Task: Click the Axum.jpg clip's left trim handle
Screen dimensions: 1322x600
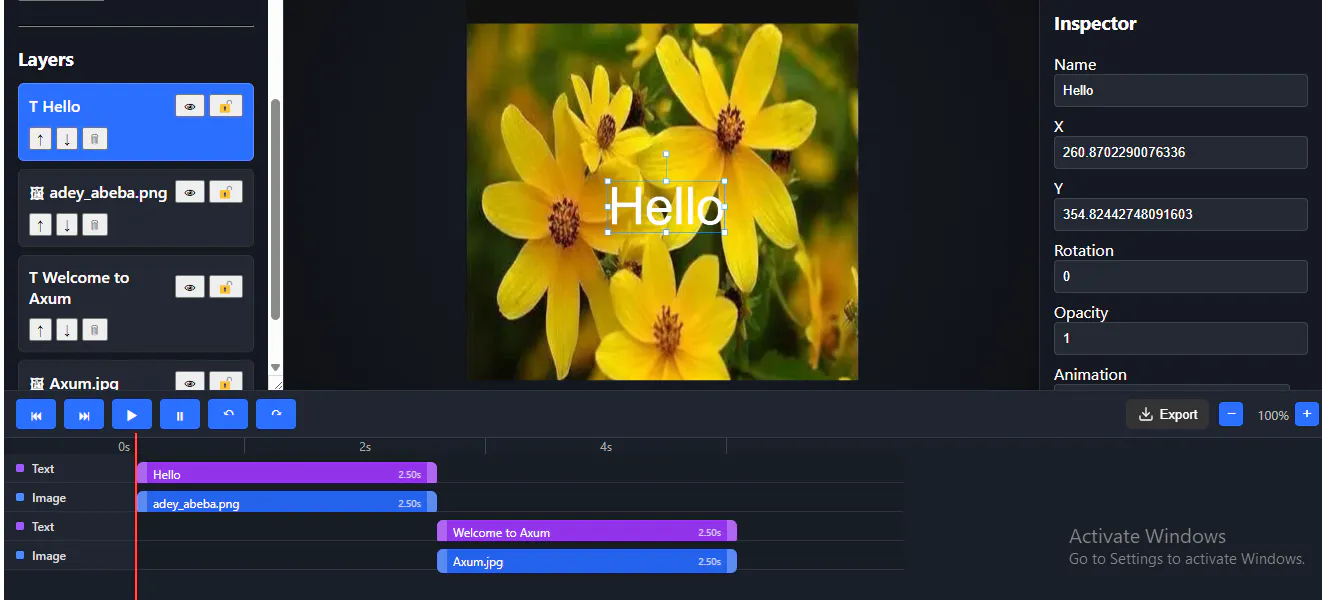Action: tap(442, 561)
